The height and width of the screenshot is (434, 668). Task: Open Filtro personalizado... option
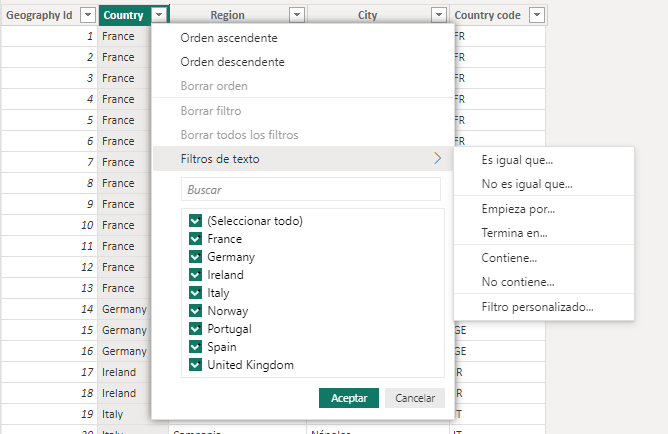537,307
